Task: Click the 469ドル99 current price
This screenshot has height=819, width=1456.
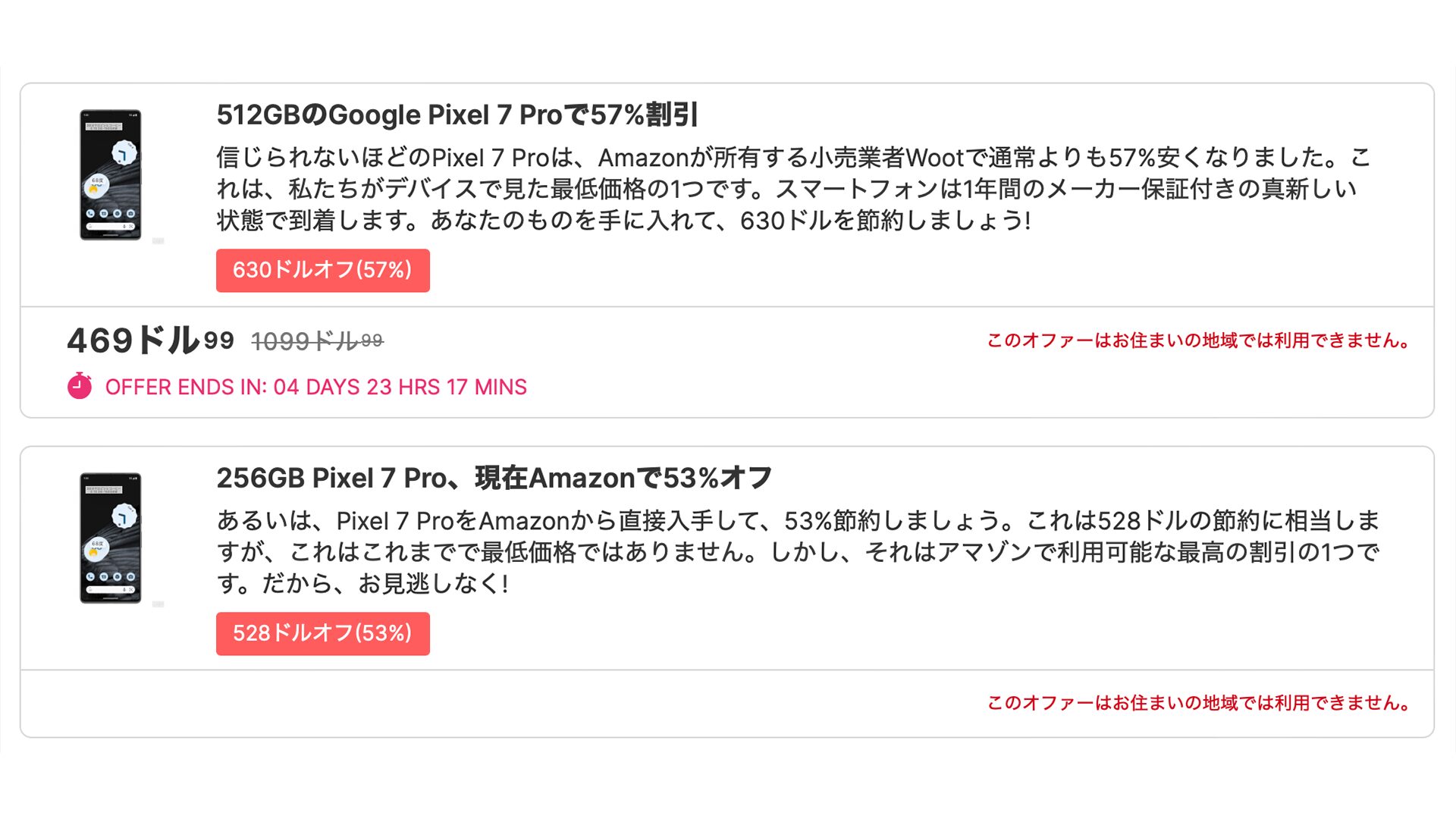Action: tap(150, 340)
